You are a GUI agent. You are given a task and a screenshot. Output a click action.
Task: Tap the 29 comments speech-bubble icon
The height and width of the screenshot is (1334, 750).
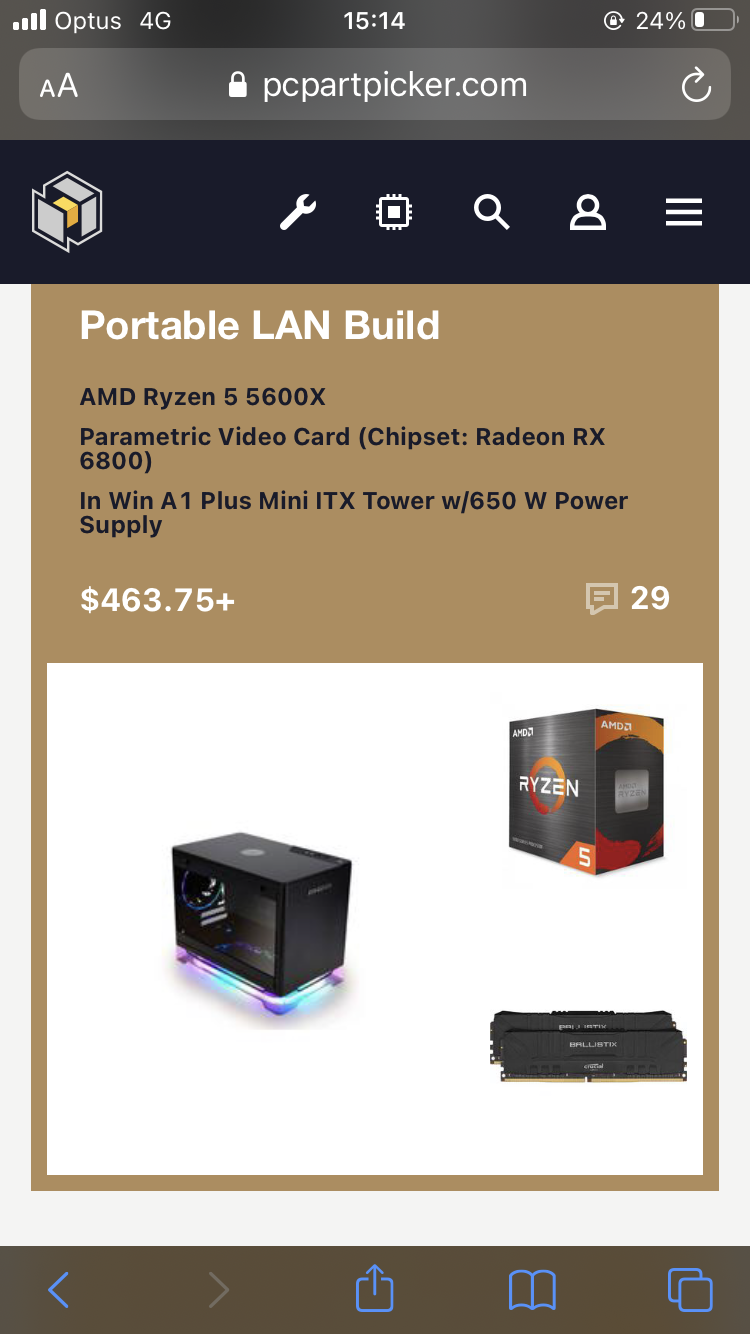pyautogui.click(x=601, y=599)
